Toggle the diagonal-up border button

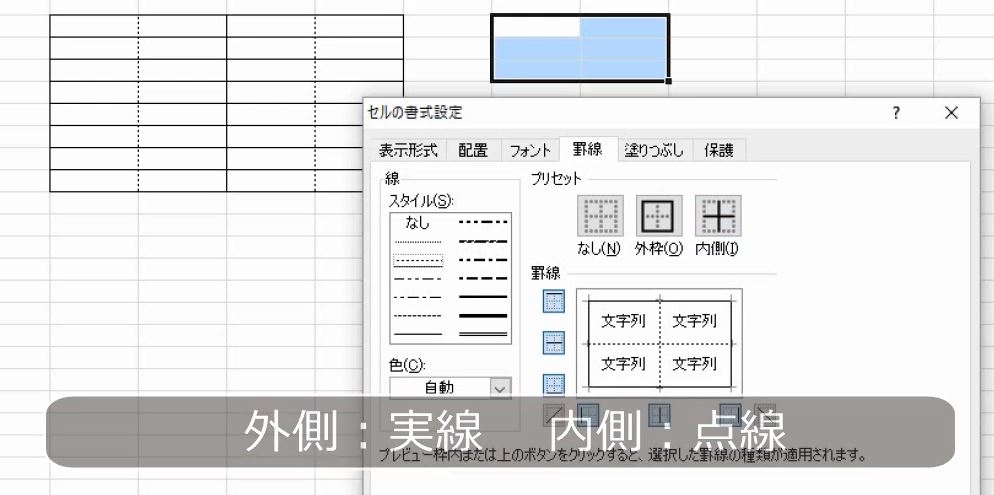(554, 415)
